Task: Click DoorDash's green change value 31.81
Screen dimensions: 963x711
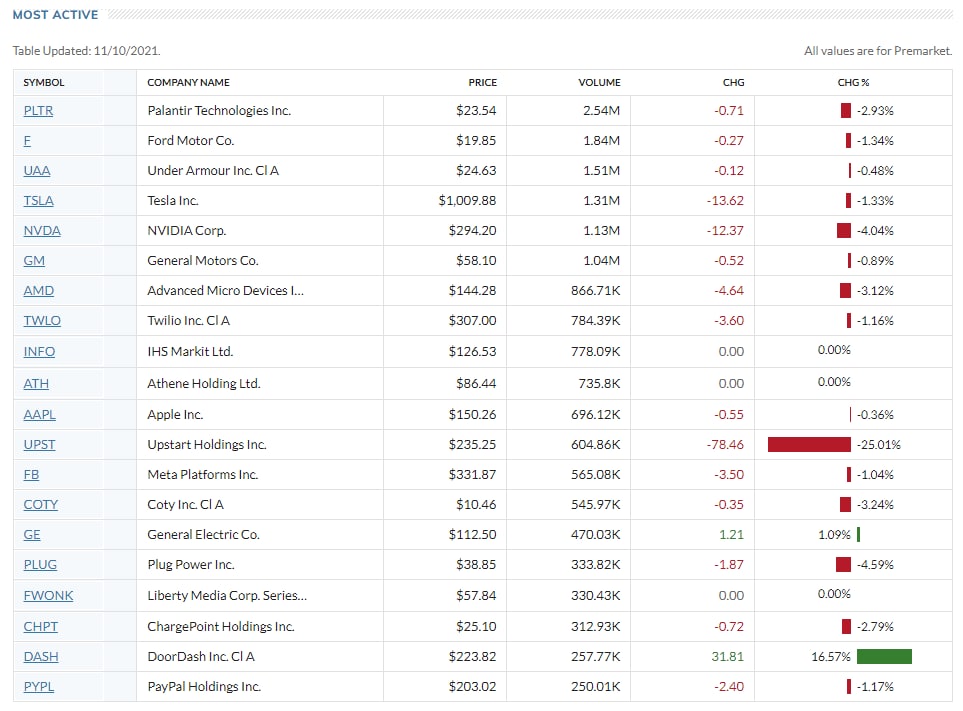Action: (728, 657)
